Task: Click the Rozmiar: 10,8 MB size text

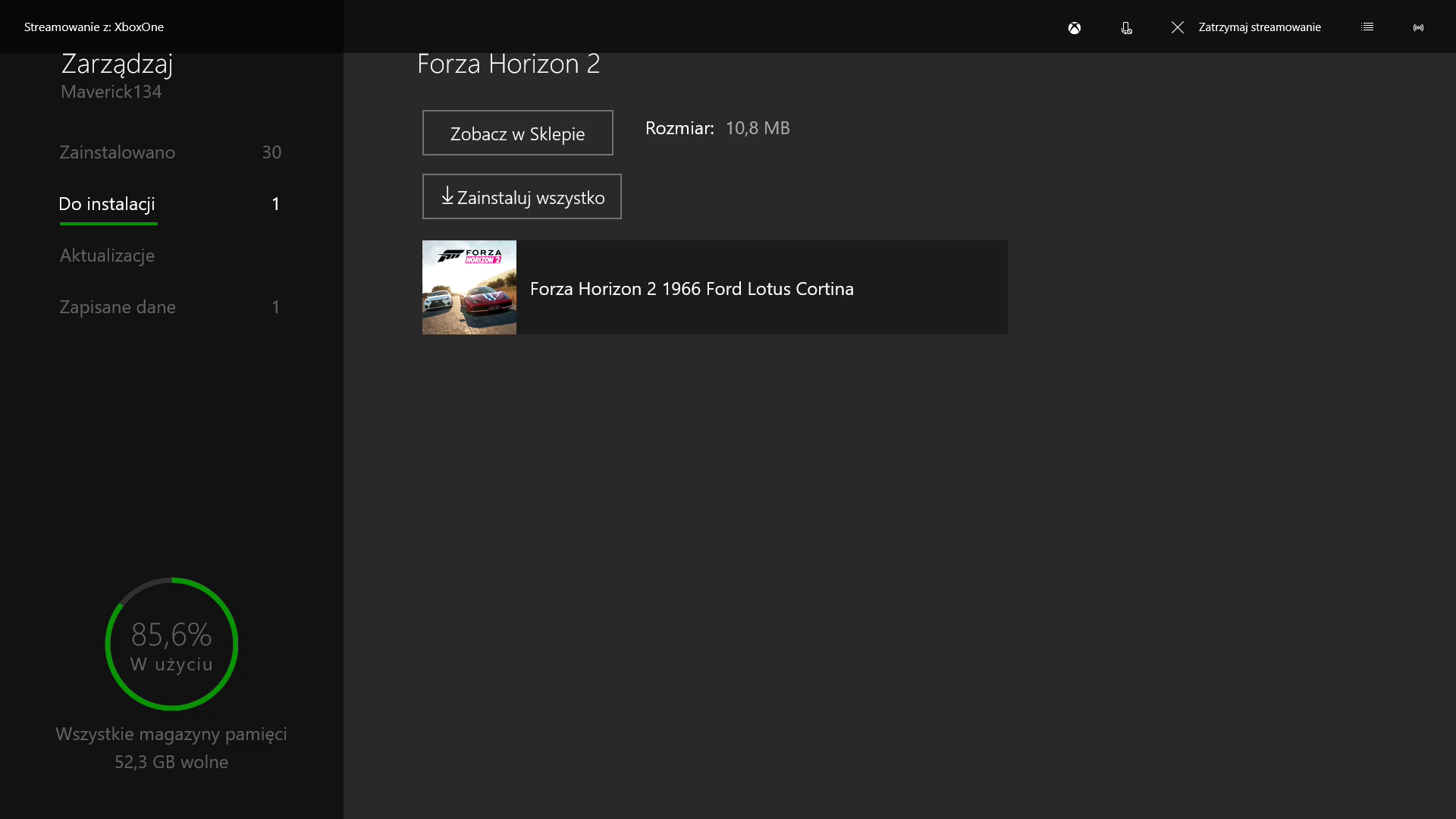Action: click(x=717, y=128)
